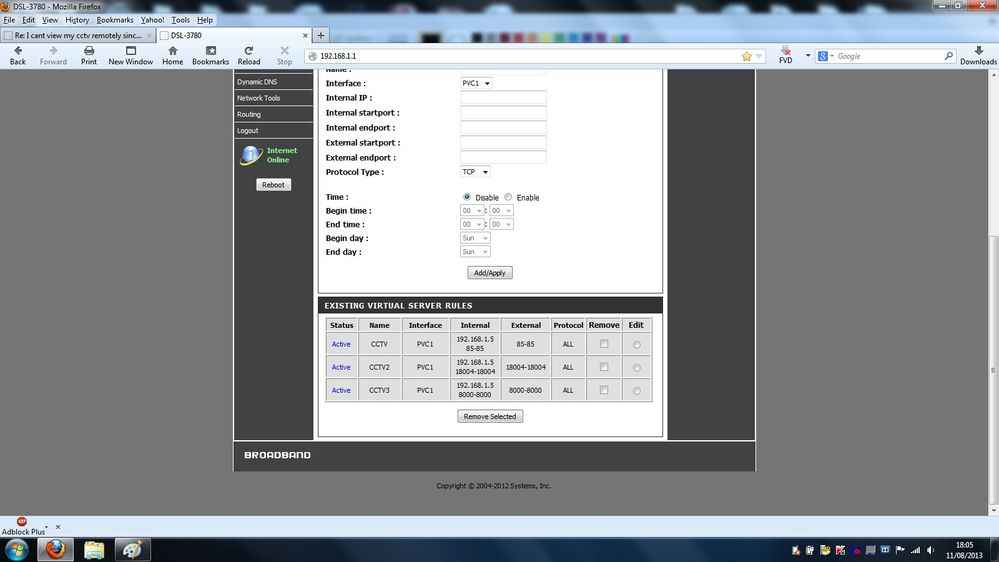
Task: Click the Adblock Plus icon
Action: pyautogui.click(x=22, y=522)
